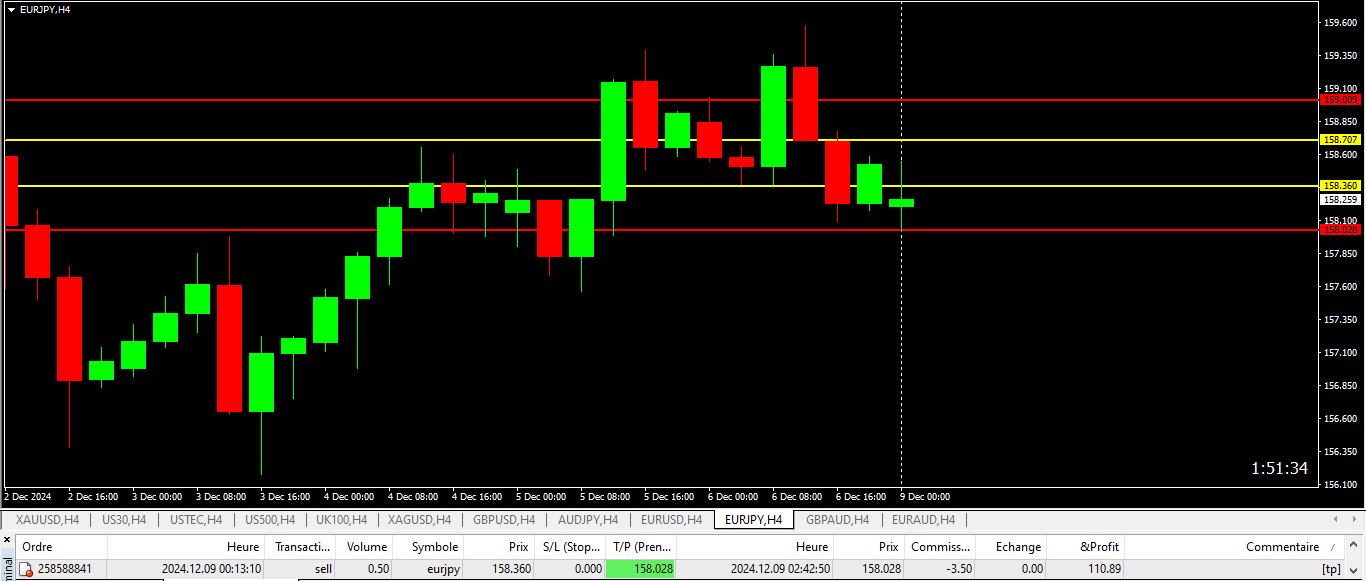Click the Transacti... column header
The image size is (1366, 581).
pyautogui.click(x=300, y=547)
